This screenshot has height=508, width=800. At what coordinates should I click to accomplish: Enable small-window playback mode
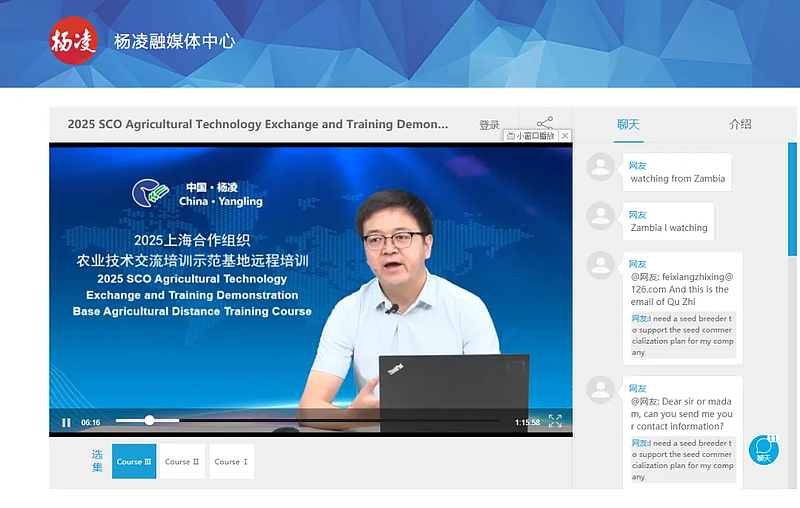tap(531, 136)
